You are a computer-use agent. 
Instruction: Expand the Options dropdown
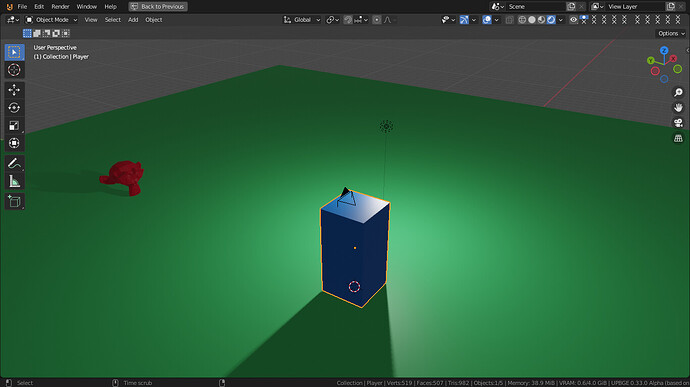pyautogui.click(x=671, y=33)
